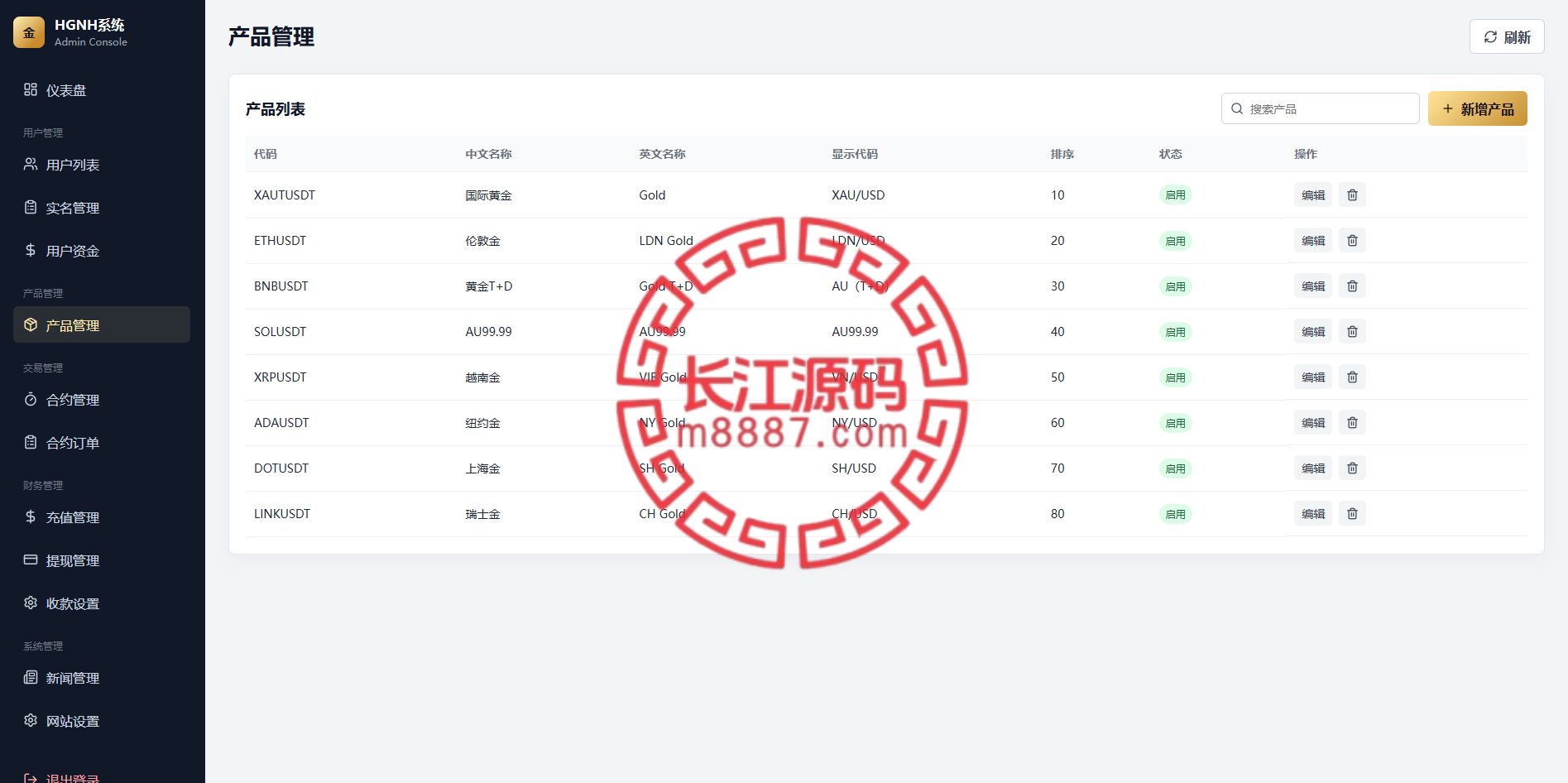Delete the BNBUSDT product row
This screenshot has width=1568, height=783.
1352,286
